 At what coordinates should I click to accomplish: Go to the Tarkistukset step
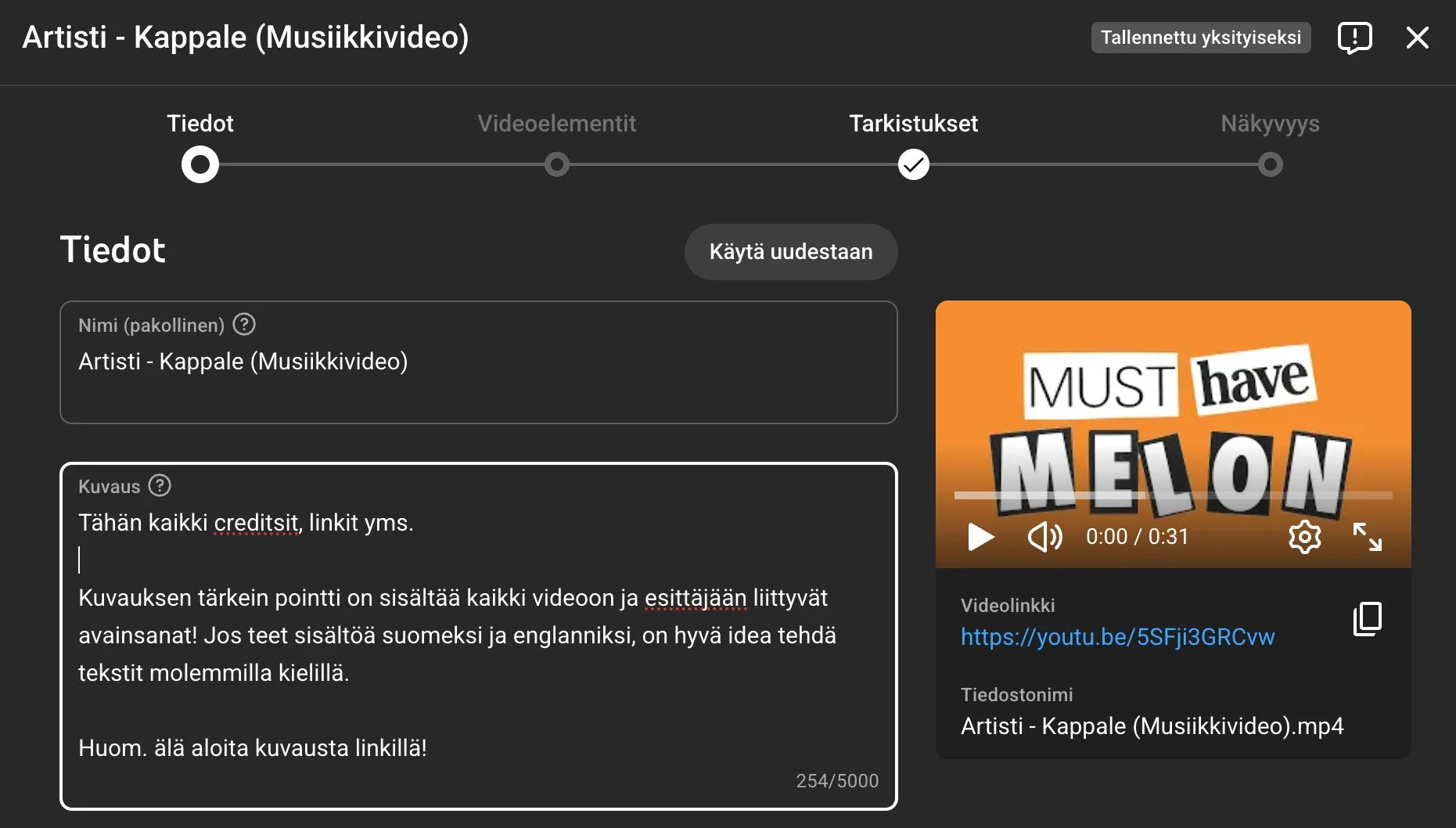click(x=913, y=123)
